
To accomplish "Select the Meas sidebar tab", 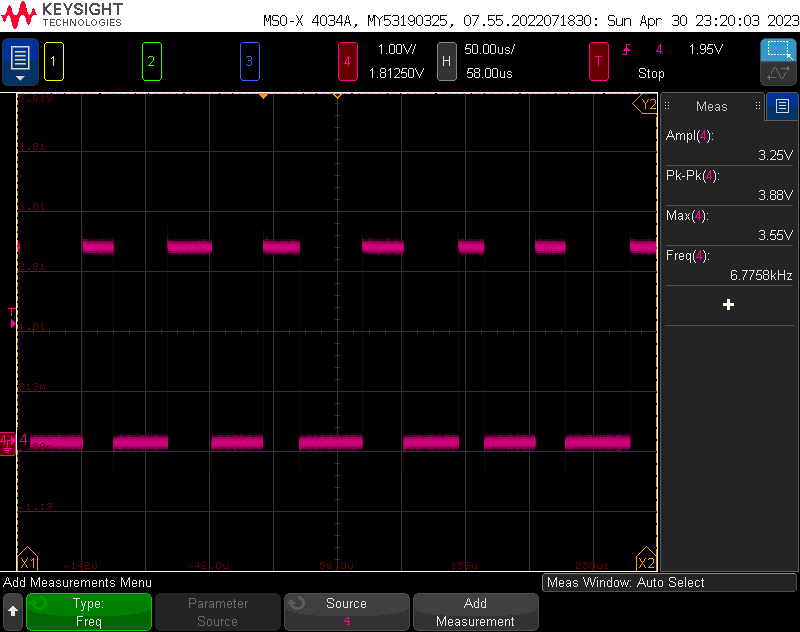I will [712, 106].
